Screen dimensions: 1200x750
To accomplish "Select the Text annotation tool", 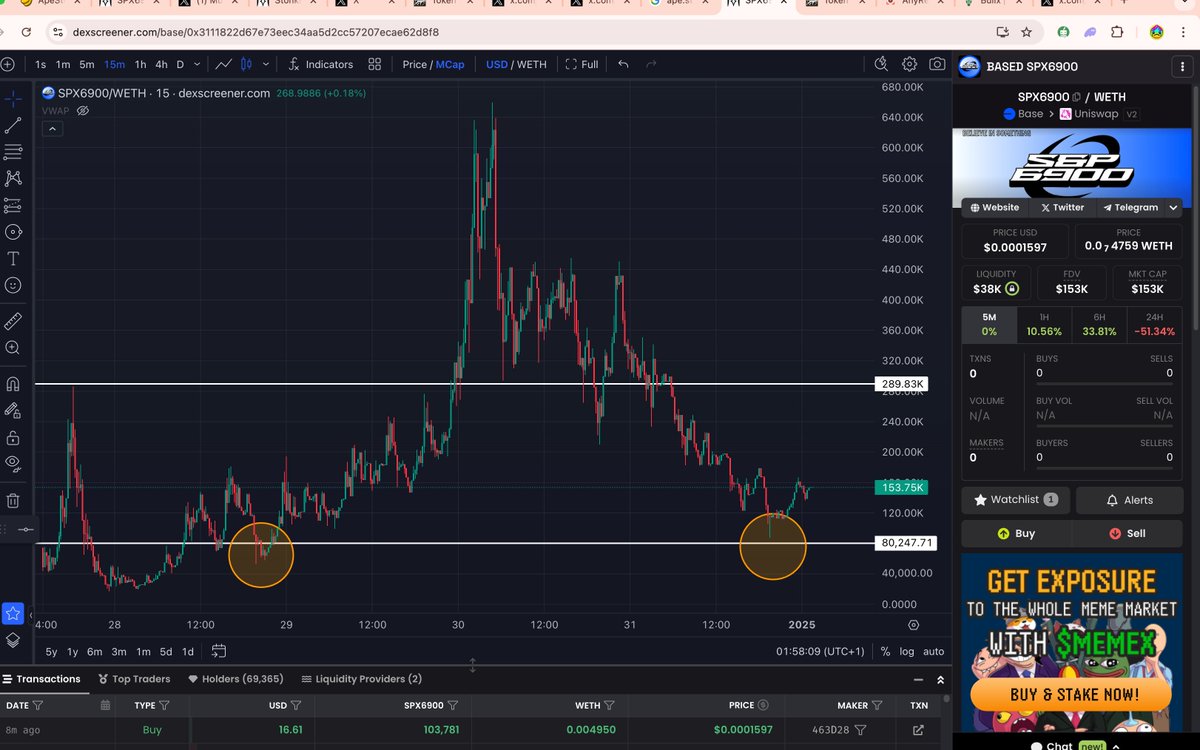I will (x=13, y=258).
